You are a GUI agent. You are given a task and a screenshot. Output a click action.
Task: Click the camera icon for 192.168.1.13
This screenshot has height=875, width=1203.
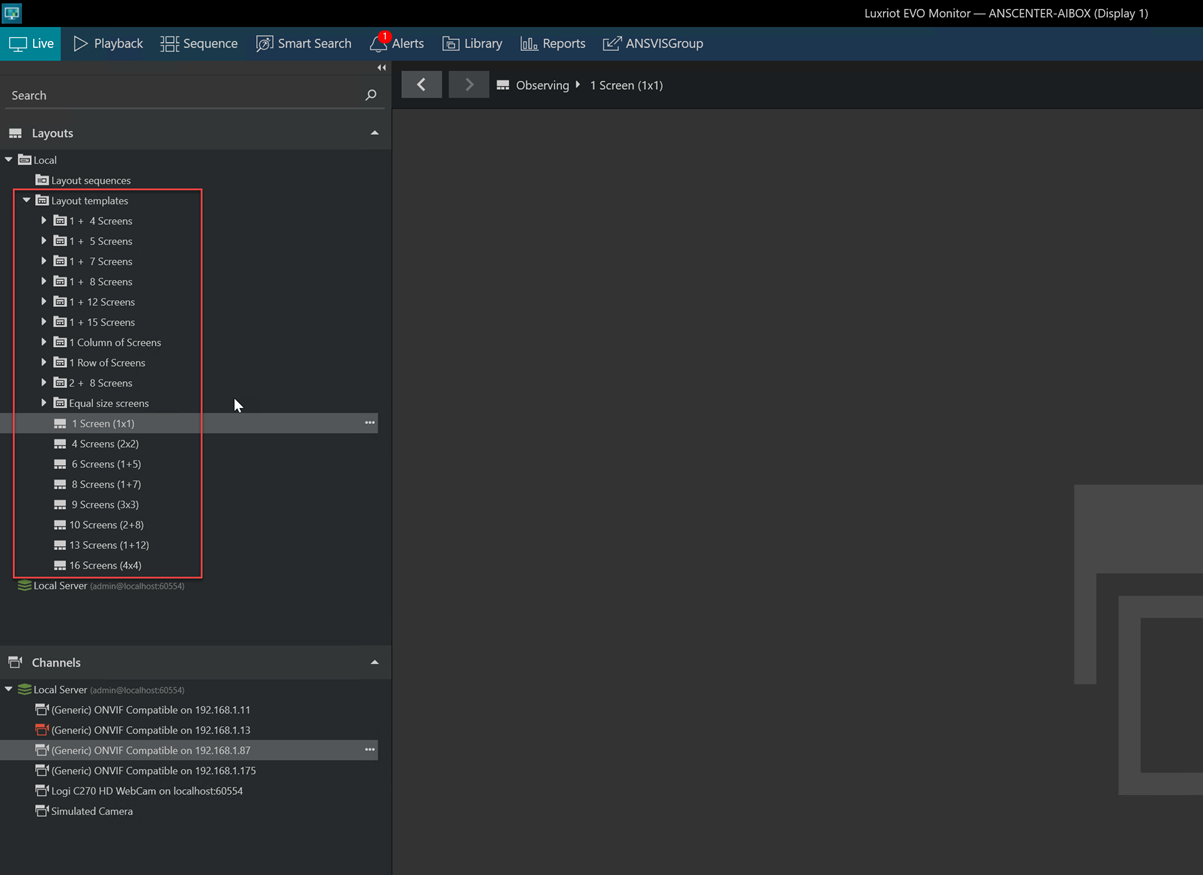point(42,730)
